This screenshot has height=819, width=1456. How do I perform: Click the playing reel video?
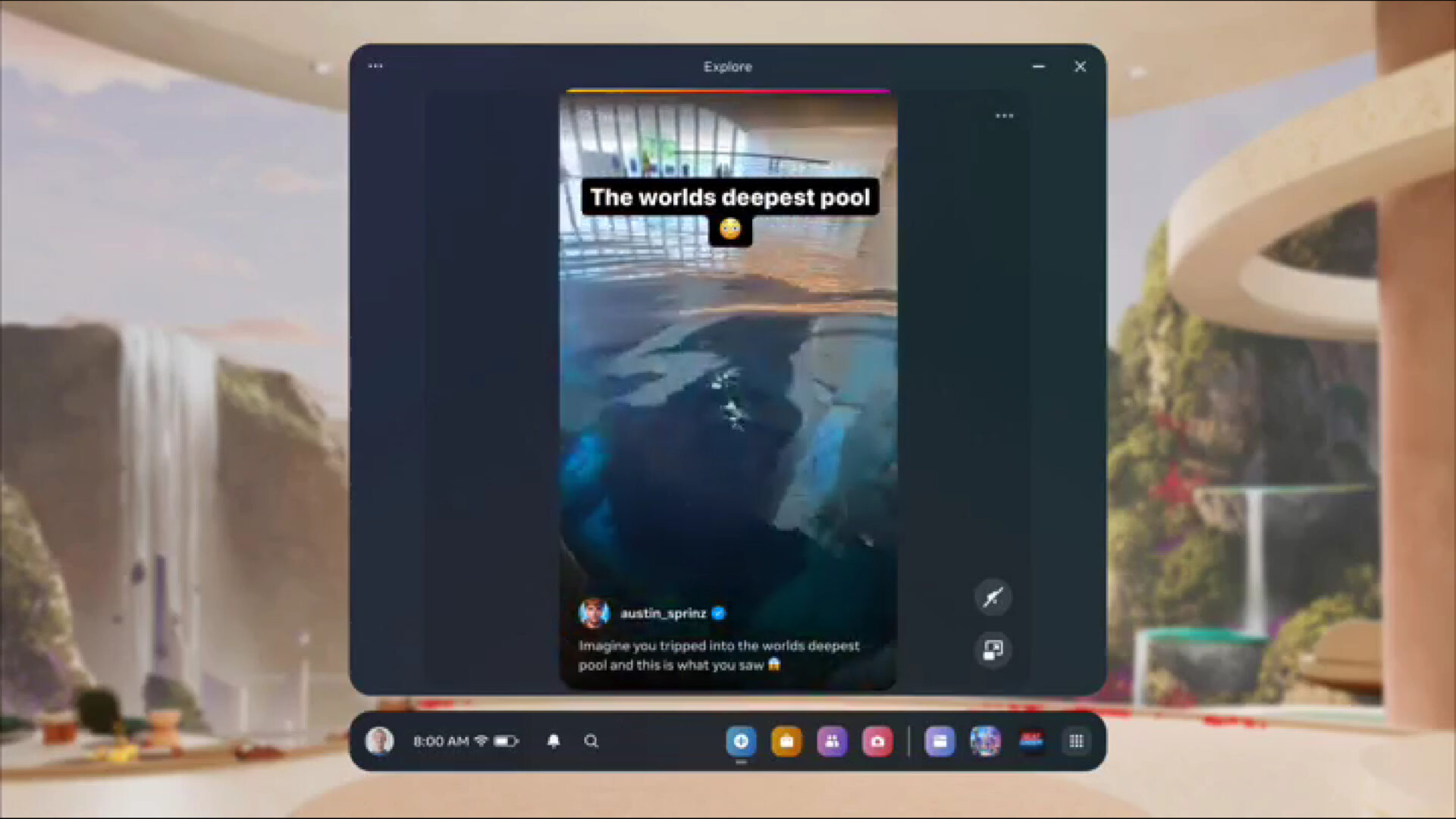(x=728, y=391)
